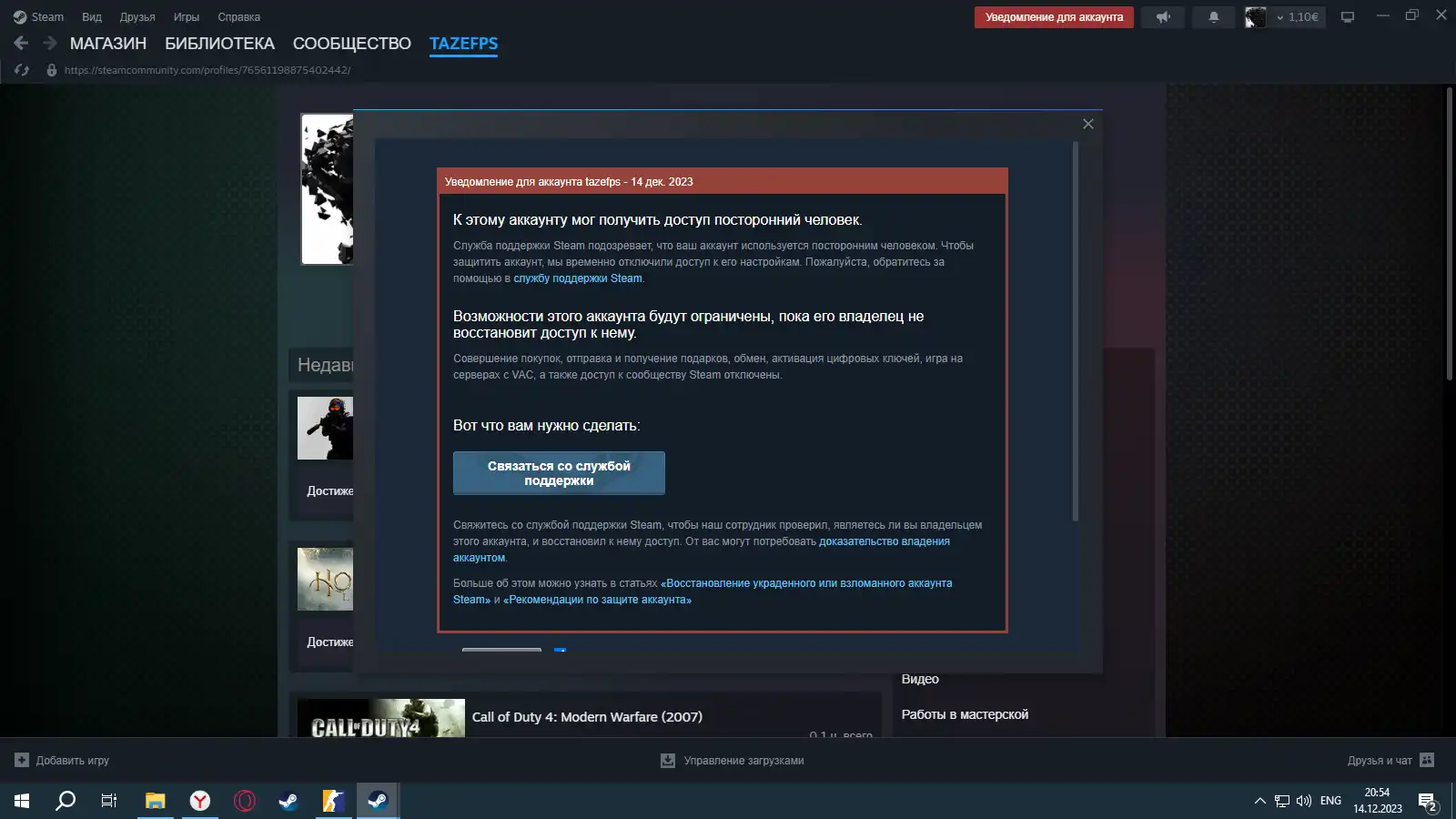Open volume tray icon

(x=1304, y=801)
